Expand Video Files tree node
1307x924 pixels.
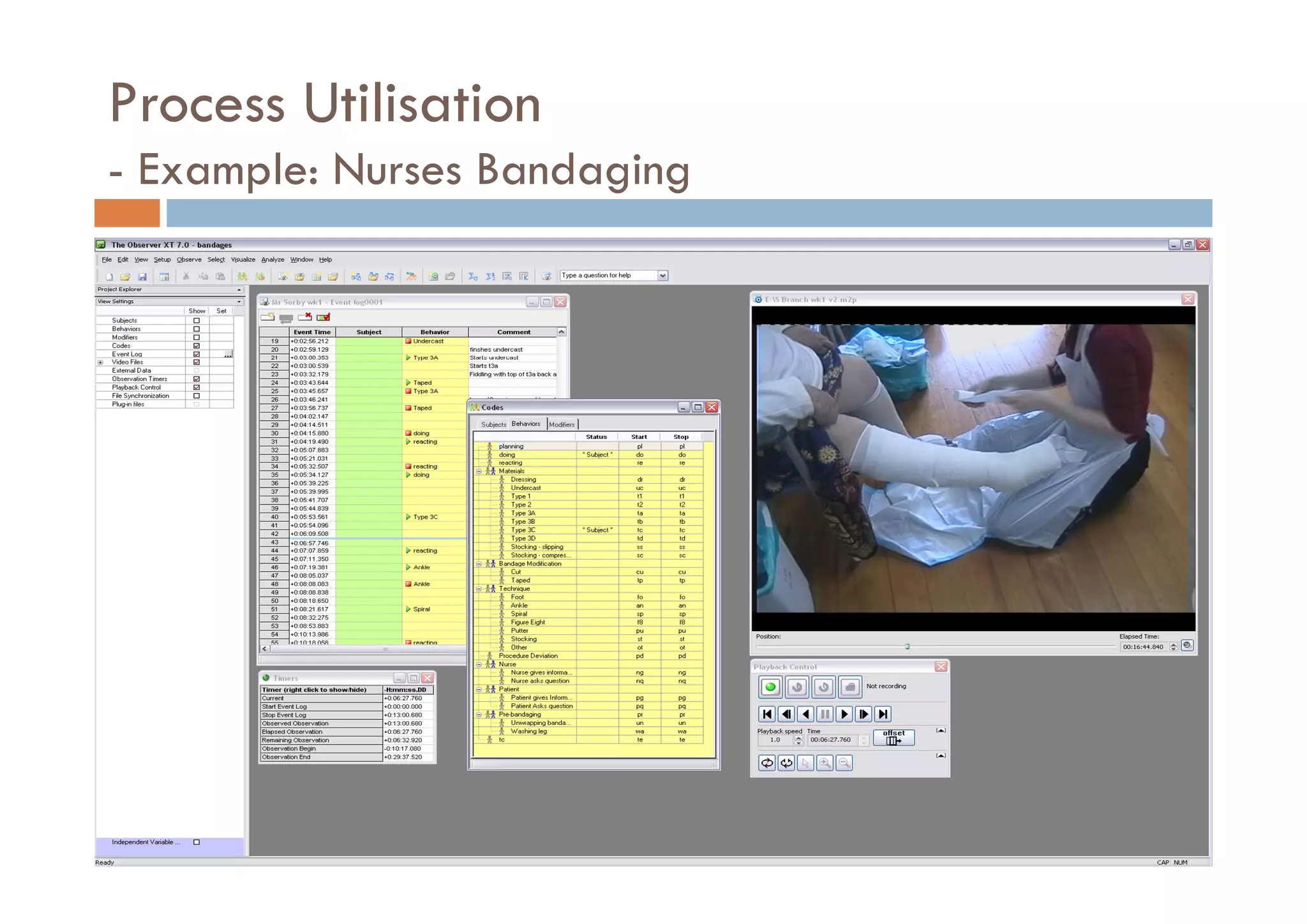(100, 362)
